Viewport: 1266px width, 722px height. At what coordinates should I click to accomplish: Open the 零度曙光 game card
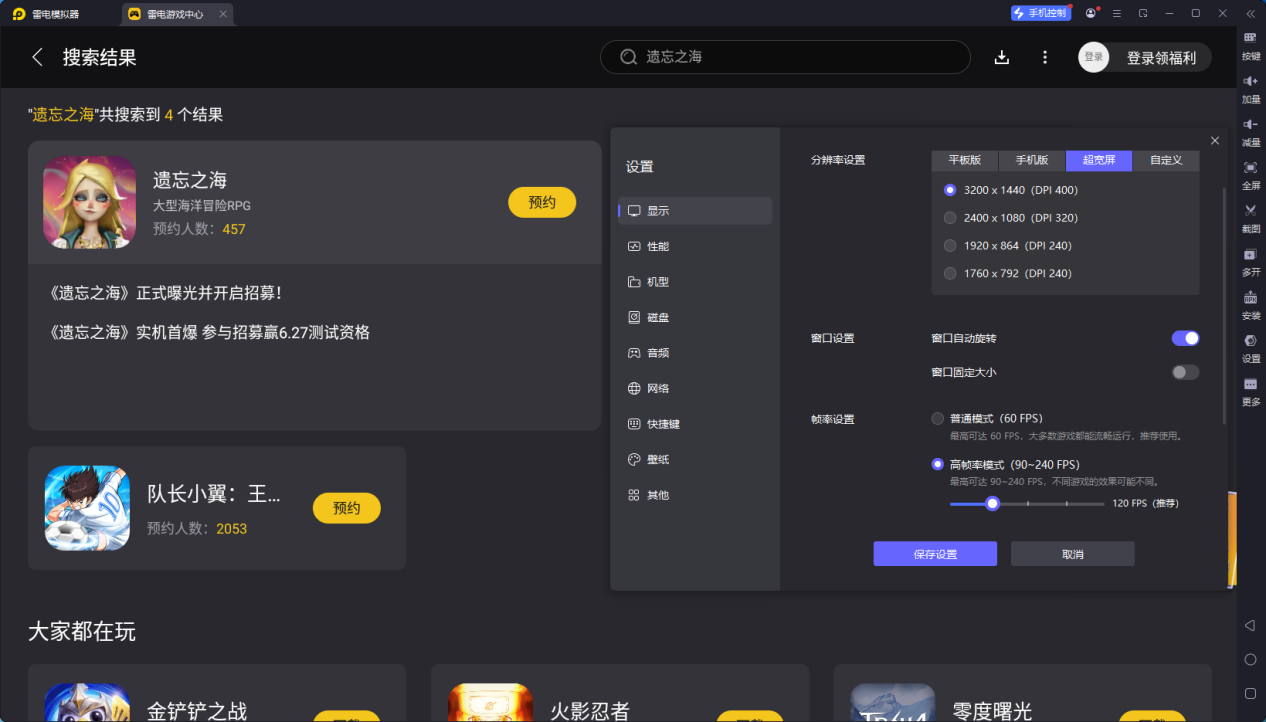pyautogui.click(x=1022, y=693)
